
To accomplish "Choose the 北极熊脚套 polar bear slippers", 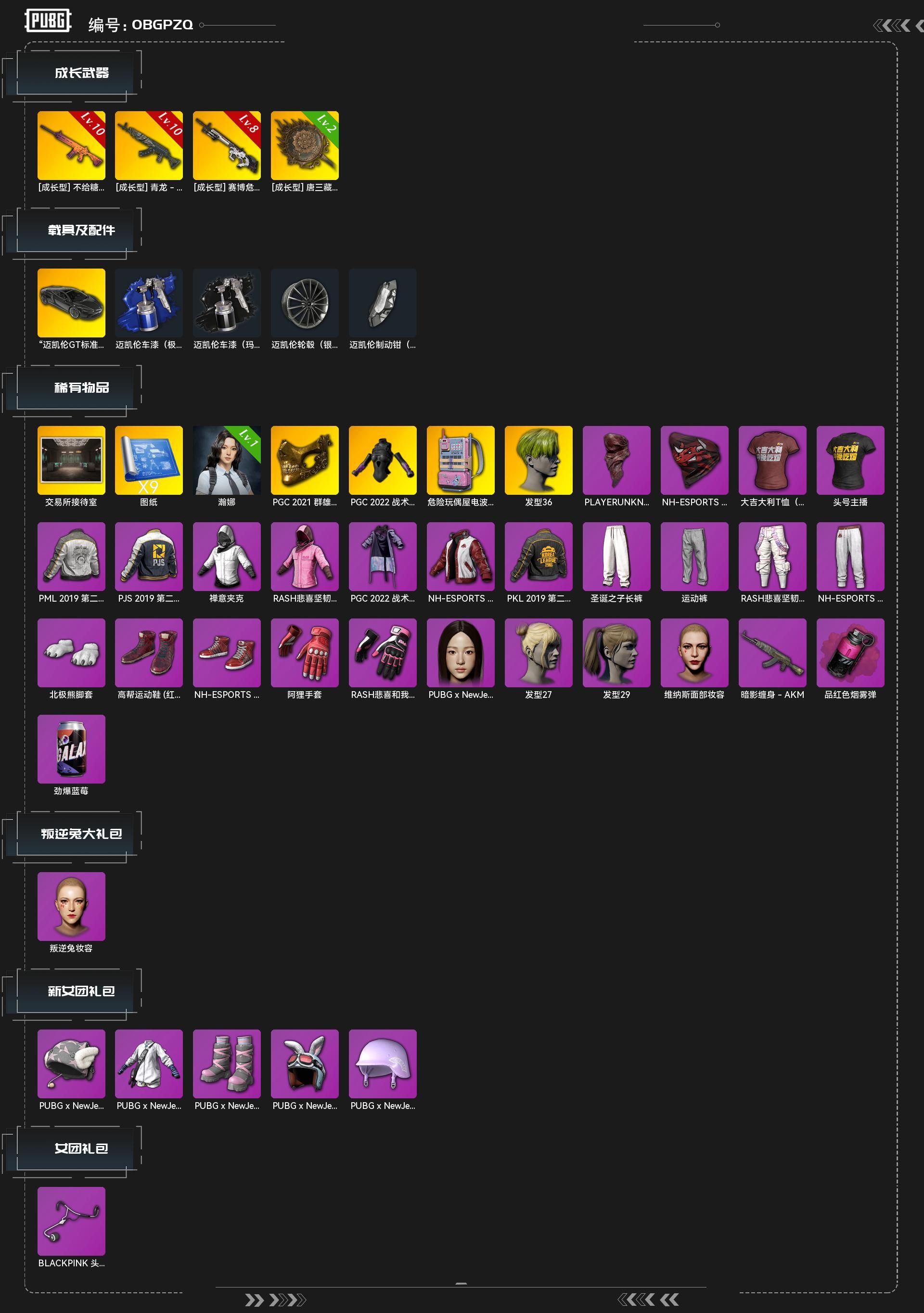I will [x=72, y=653].
